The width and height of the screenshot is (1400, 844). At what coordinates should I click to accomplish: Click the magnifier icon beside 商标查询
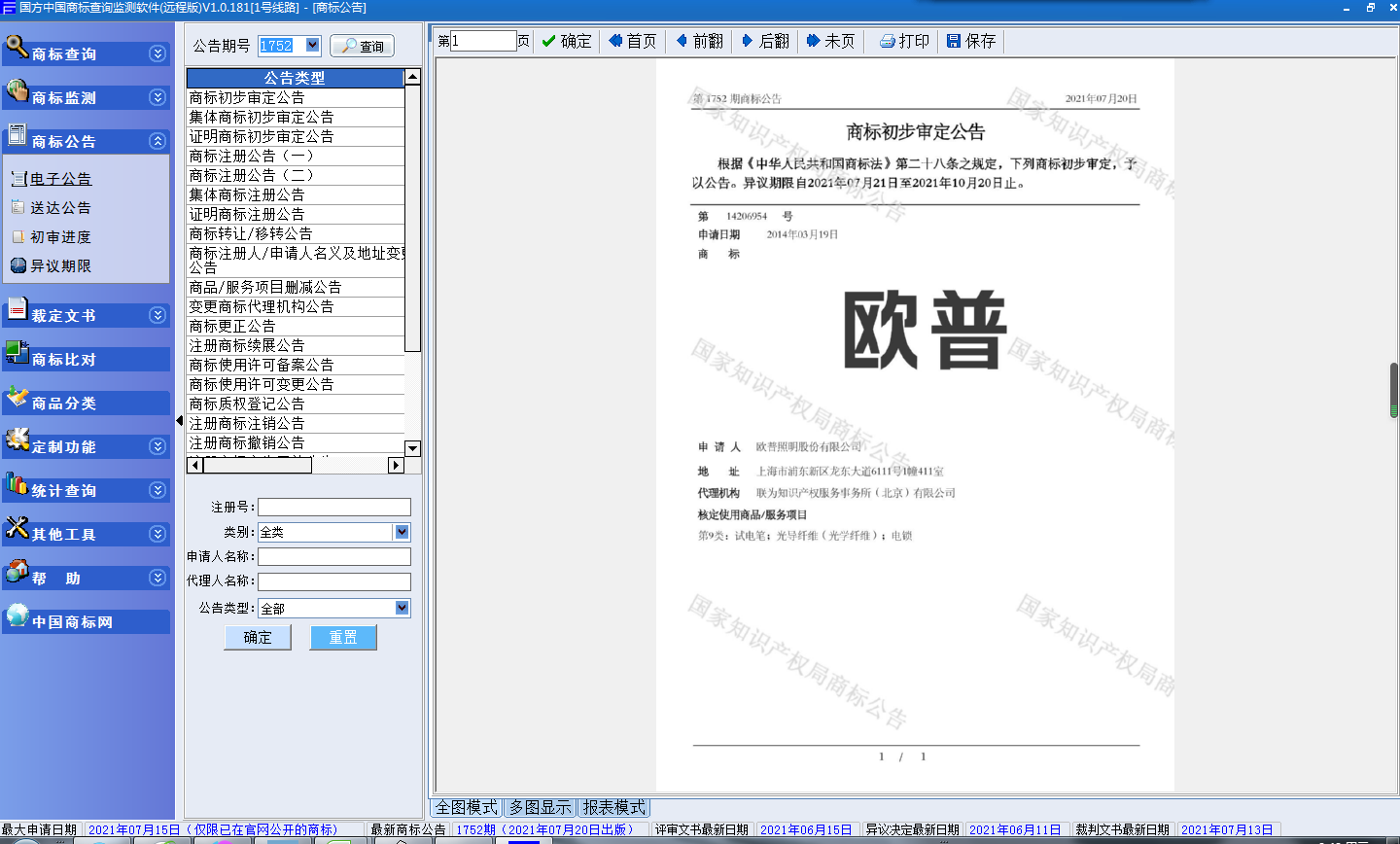pos(17,46)
